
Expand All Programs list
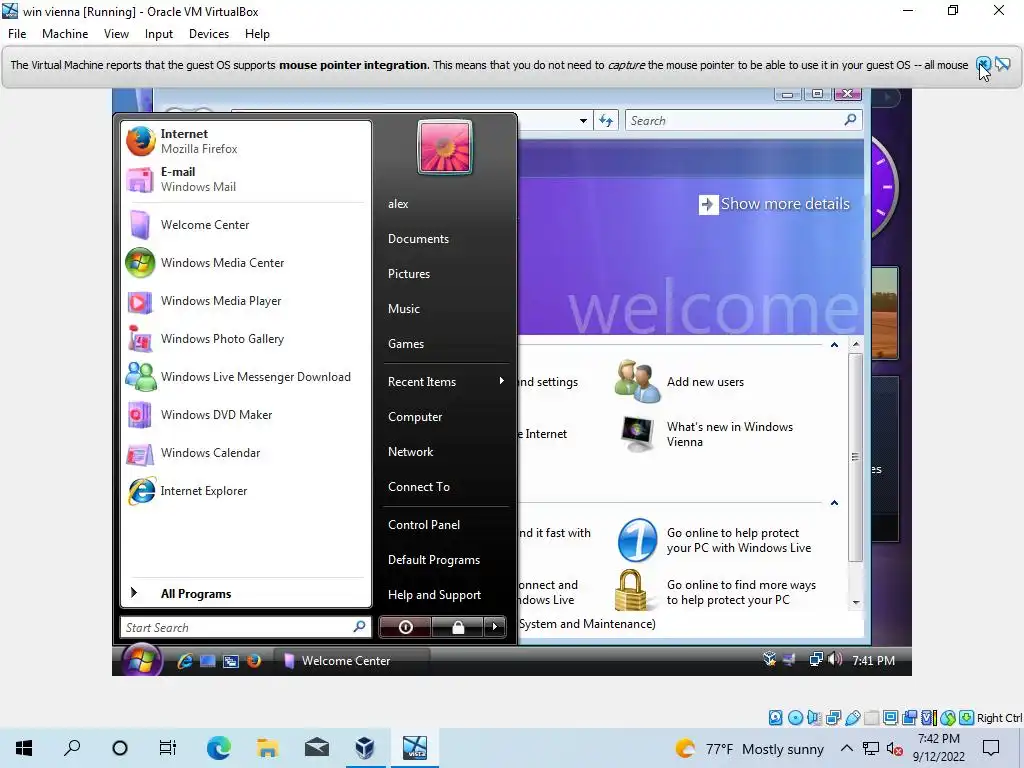click(246, 594)
